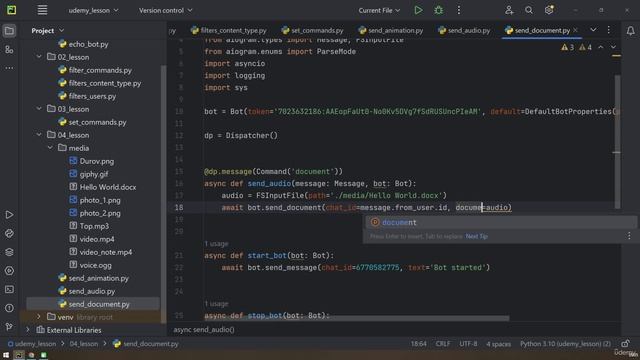Select Durov.png in media folder
Image resolution: width=640 pixels, height=360 pixels.
[97, 161]
